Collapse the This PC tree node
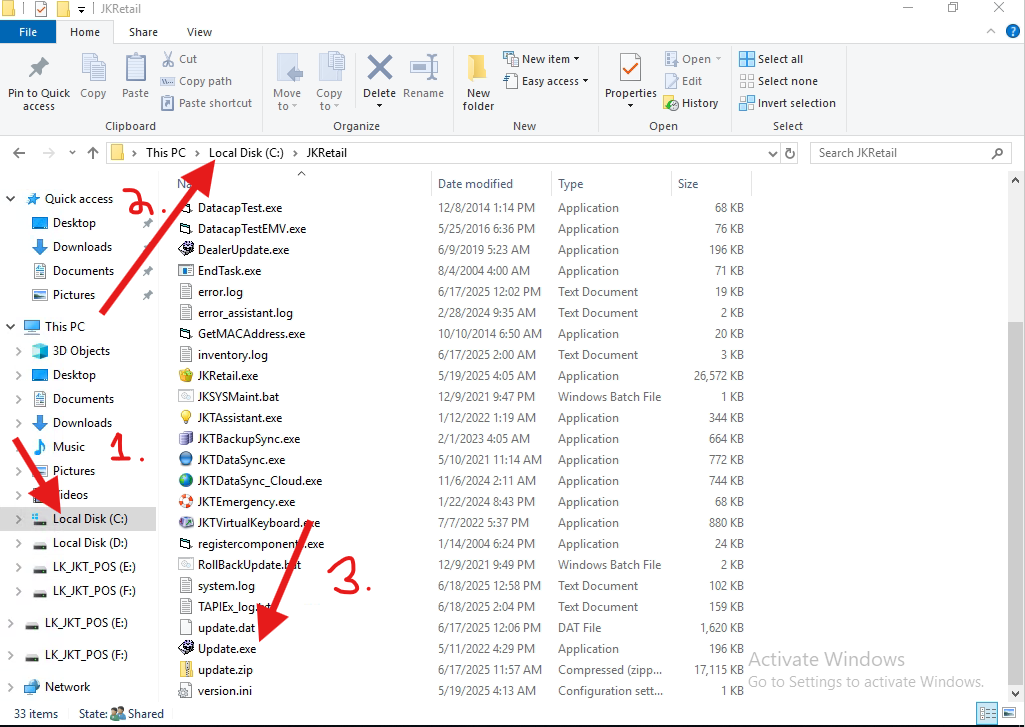 (10, 326)
